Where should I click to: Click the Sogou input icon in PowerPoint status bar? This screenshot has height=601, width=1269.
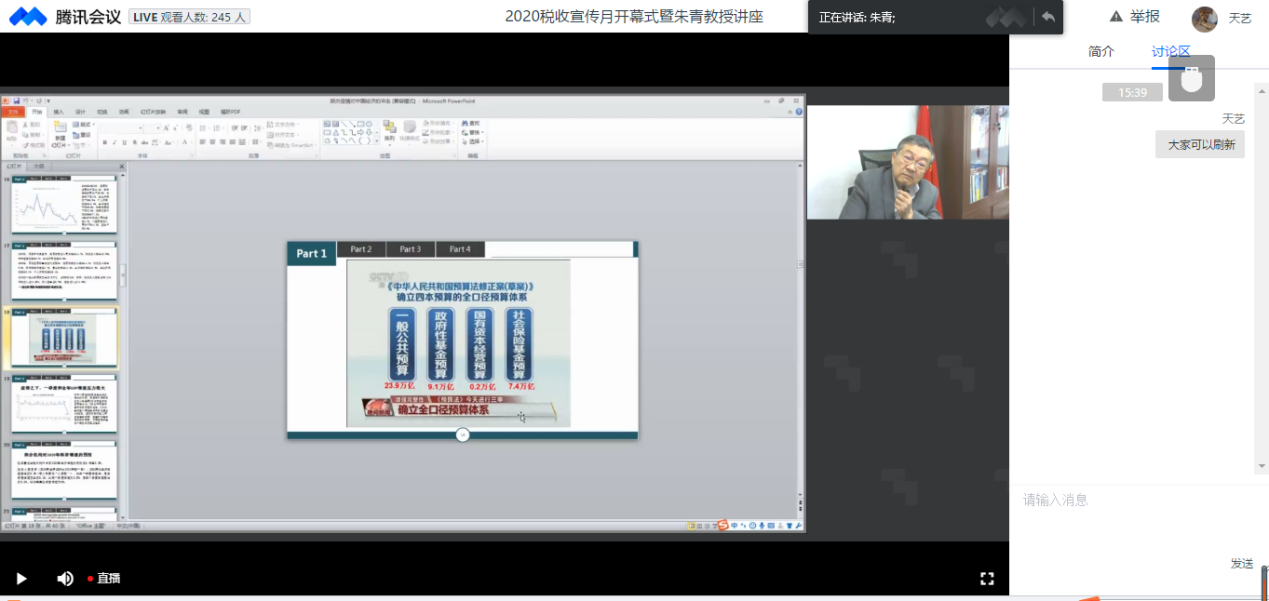723,525
